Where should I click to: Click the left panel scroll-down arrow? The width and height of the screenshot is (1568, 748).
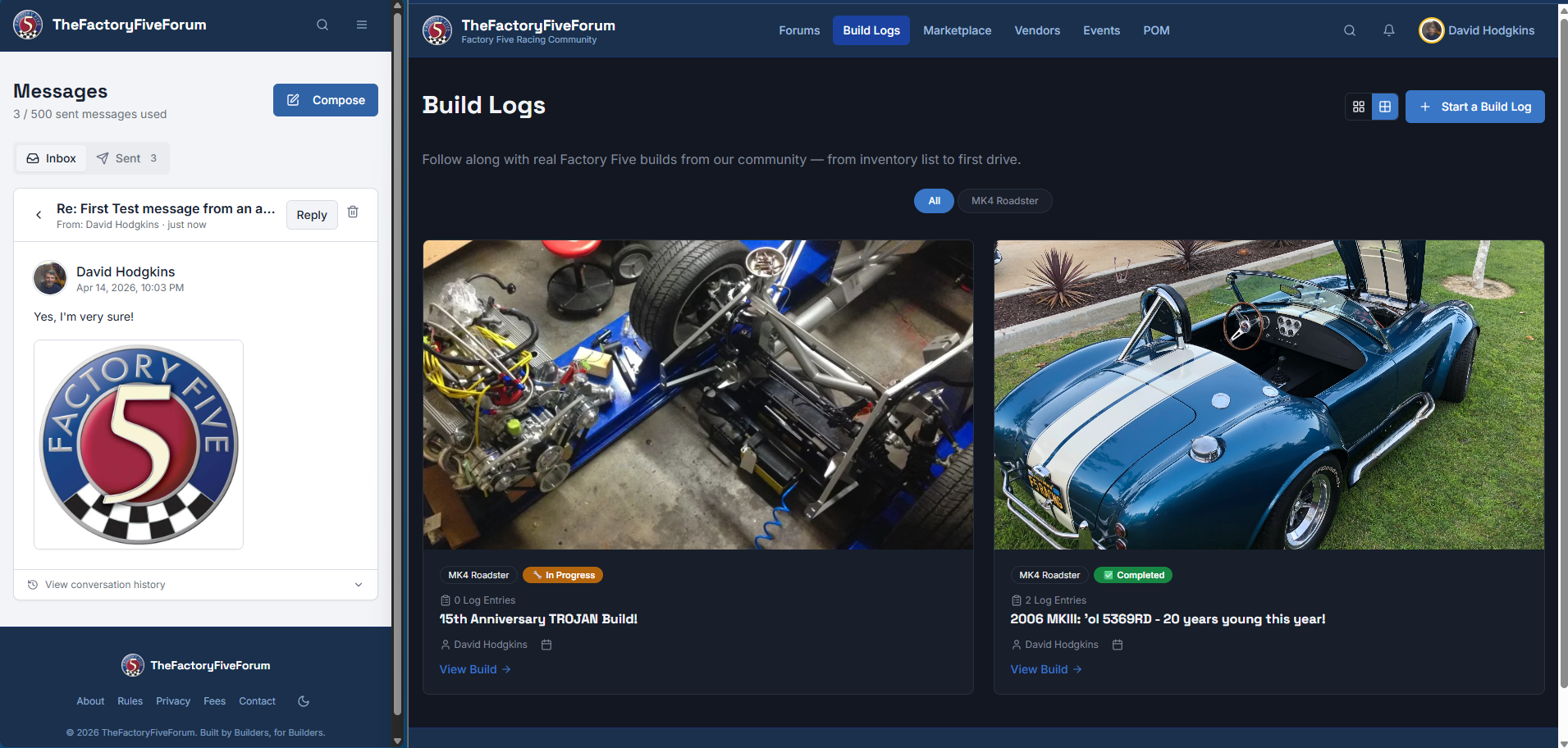pyautogui.click(x=398, y=741)
